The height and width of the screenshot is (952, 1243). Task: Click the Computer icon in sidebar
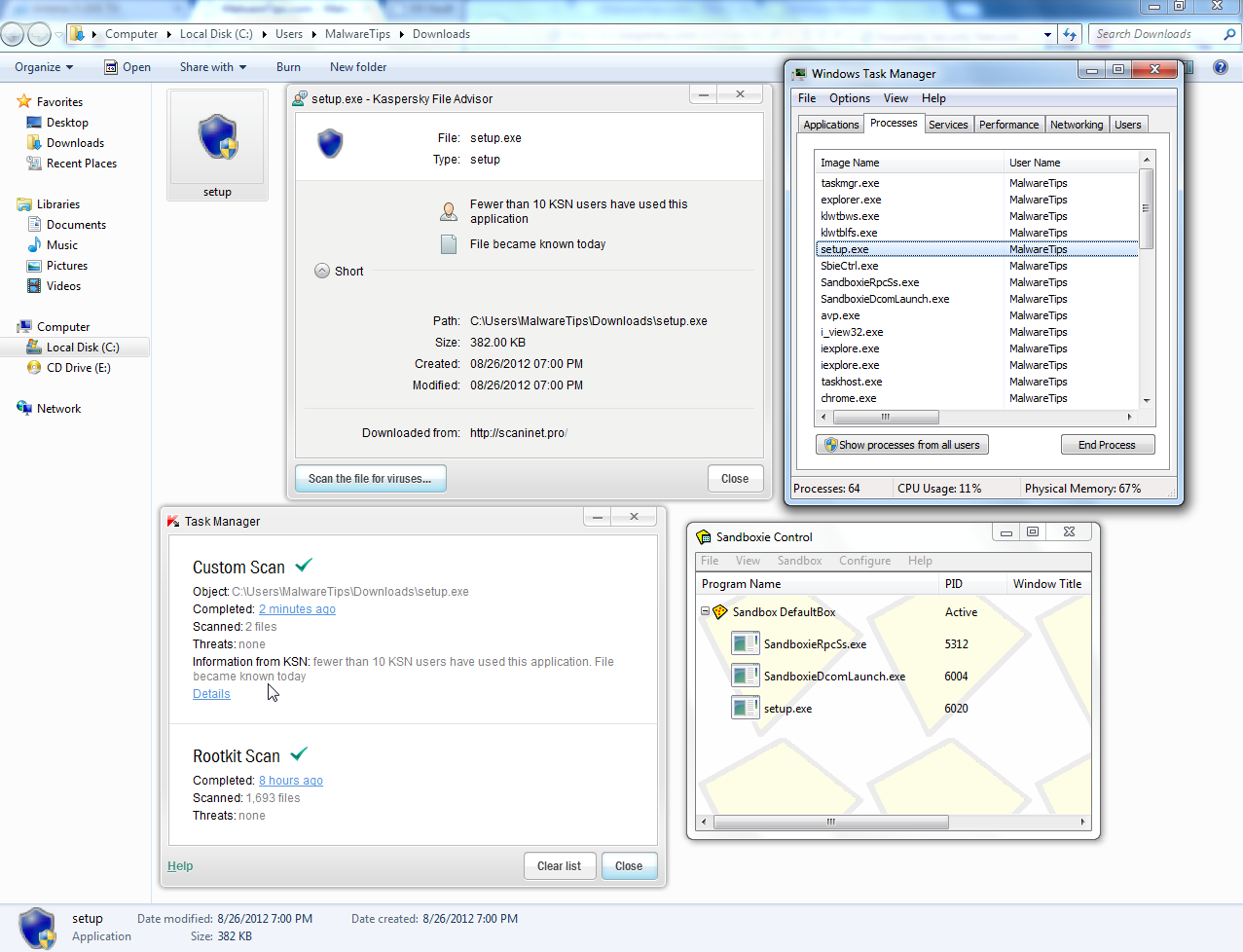coord(24,327)
